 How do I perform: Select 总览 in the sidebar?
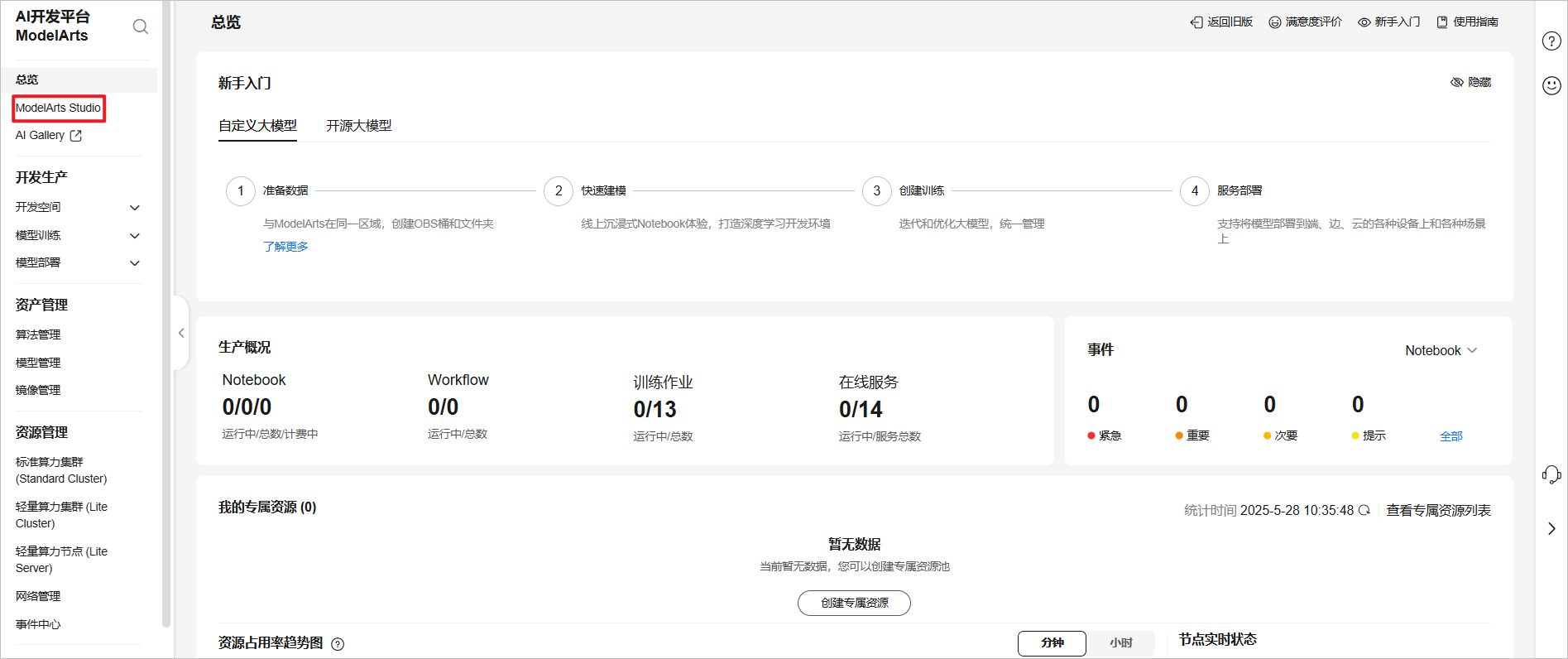point(79,79)
